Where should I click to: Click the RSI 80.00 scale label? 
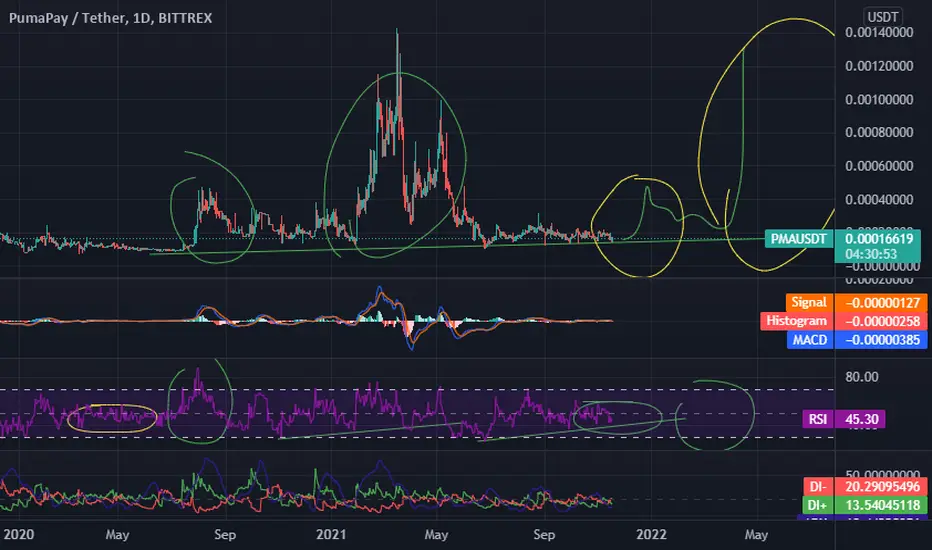(862, 377)
